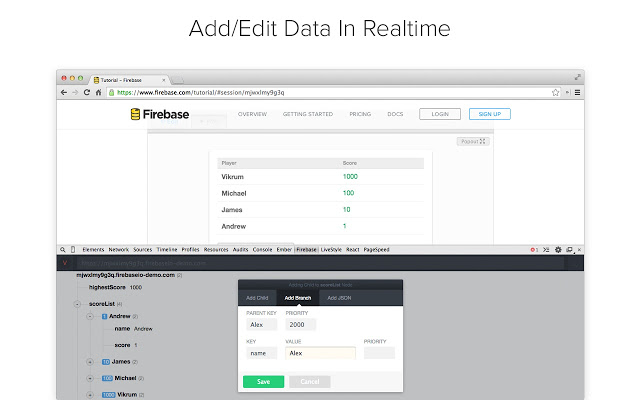640x400 pixels.
Task: Switch to the Sources DevTools tab
Action: (x=142, y=249)
